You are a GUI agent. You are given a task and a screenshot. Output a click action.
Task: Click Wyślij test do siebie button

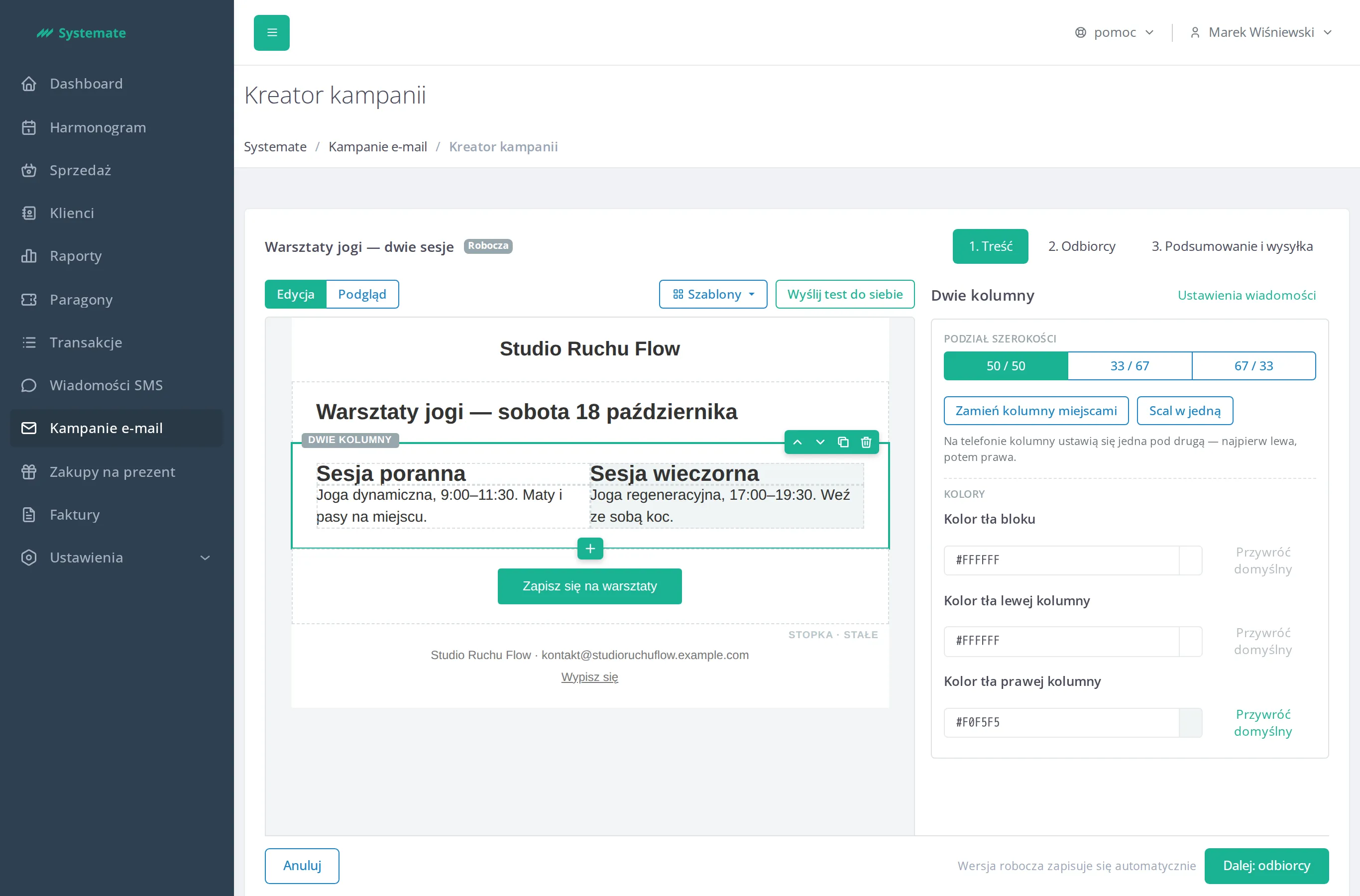[845, 294]
